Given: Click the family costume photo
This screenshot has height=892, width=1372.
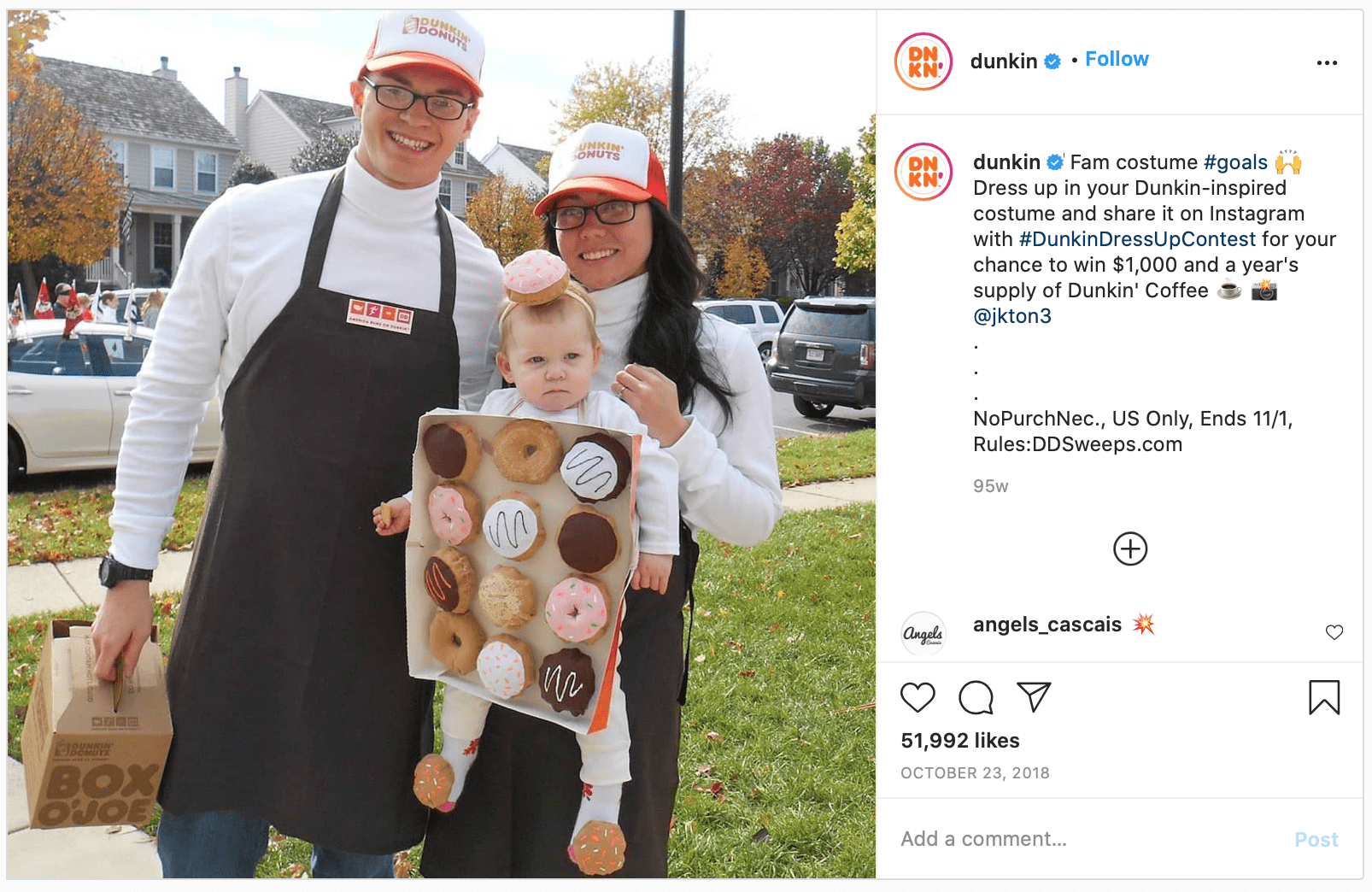Looking at the screenshot, I should pyautogui.click(x=442, y=444).
